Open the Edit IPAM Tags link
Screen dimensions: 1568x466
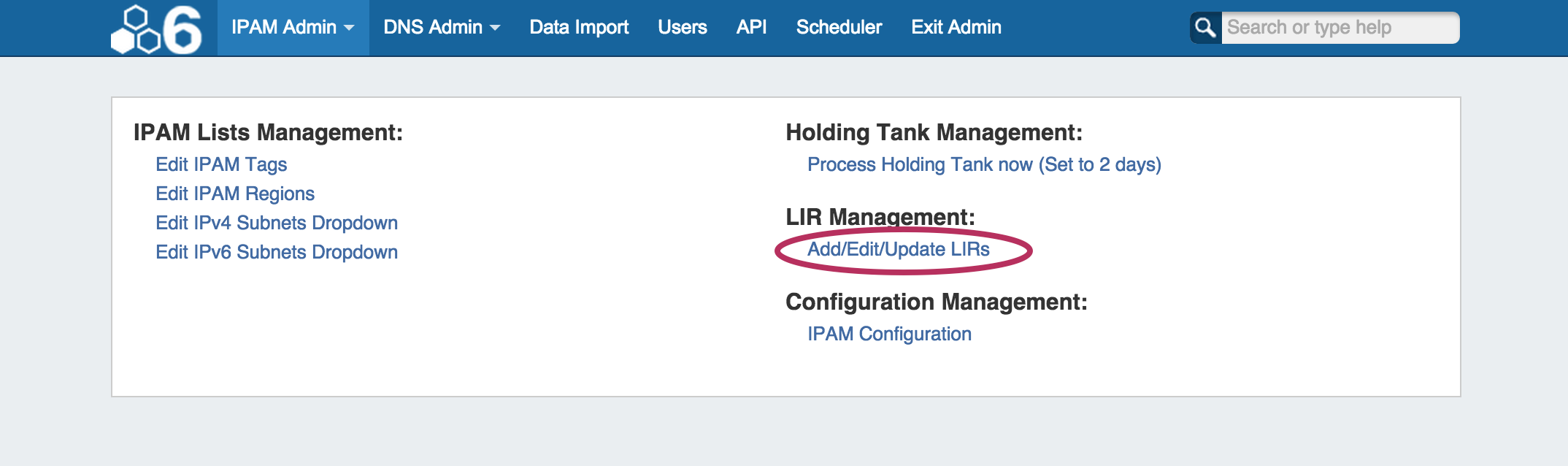221,164
